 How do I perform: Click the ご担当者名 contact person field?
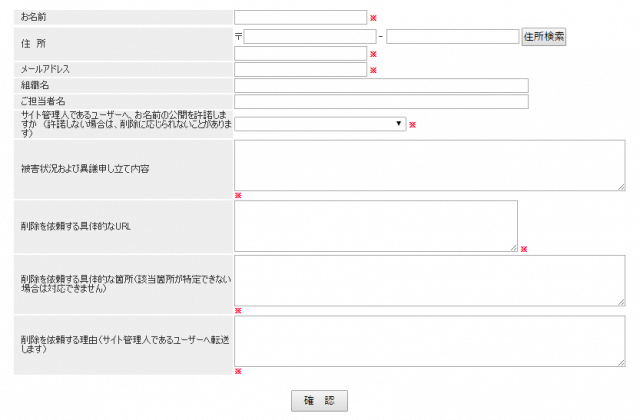381,102
